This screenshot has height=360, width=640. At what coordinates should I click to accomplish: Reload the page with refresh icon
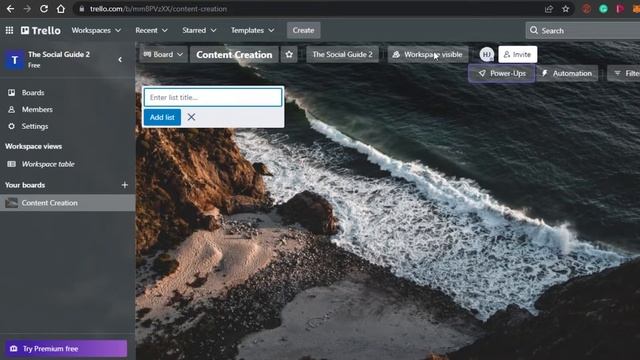point(44,9)
